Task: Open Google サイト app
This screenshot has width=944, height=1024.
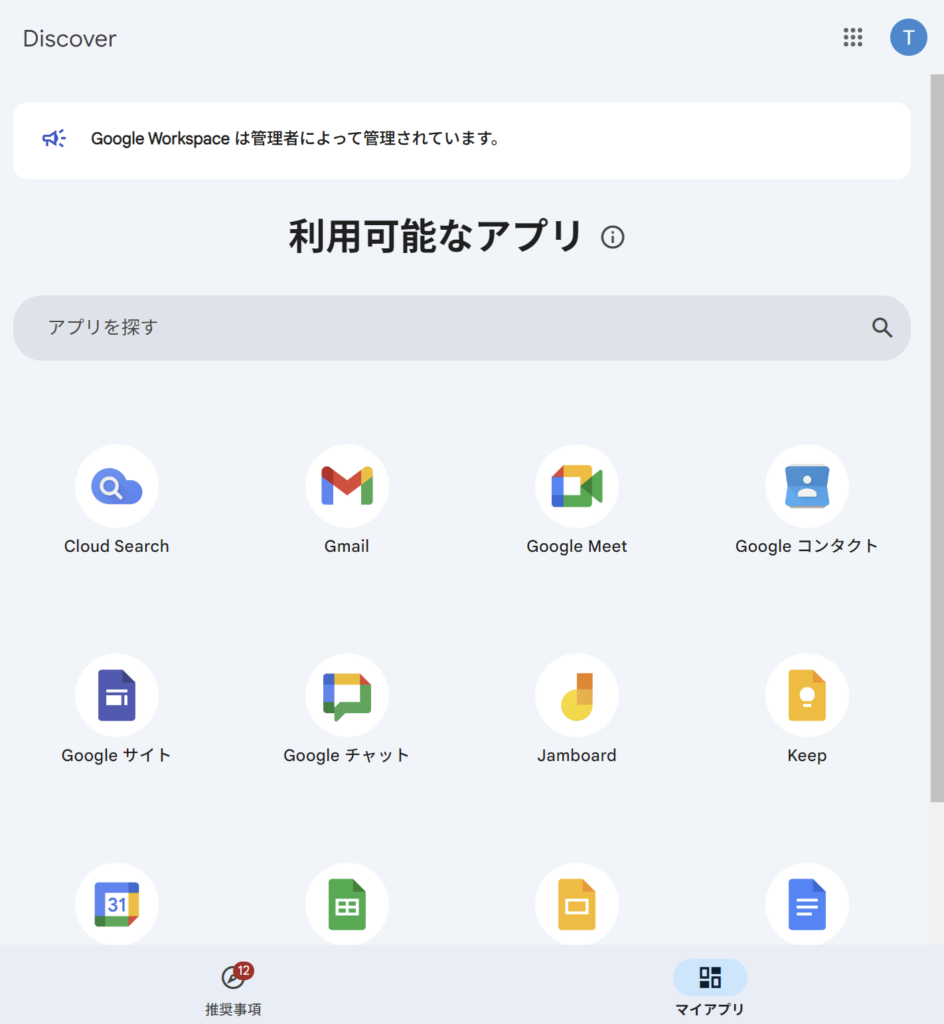Action: [117, 696]
